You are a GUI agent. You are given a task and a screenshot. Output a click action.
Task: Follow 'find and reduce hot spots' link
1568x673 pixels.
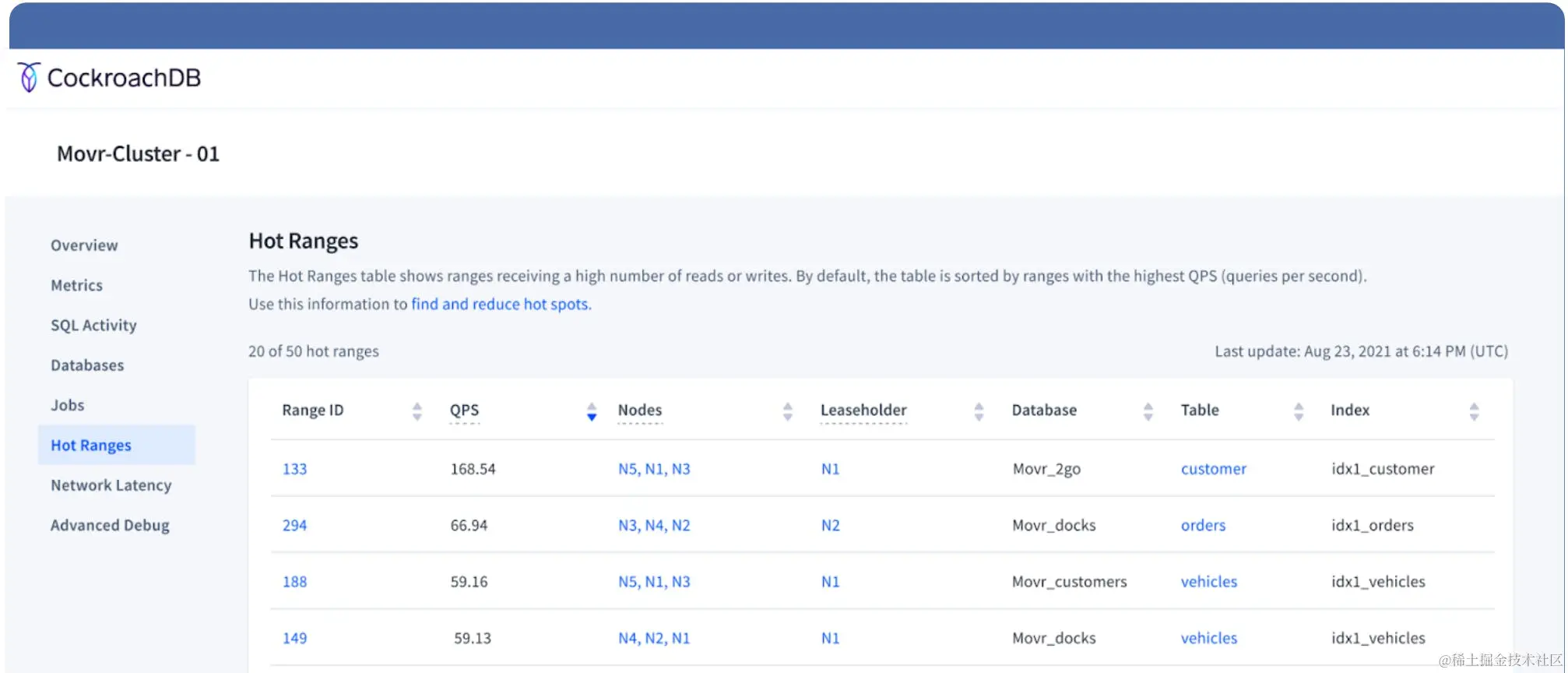tap(501, 304)
